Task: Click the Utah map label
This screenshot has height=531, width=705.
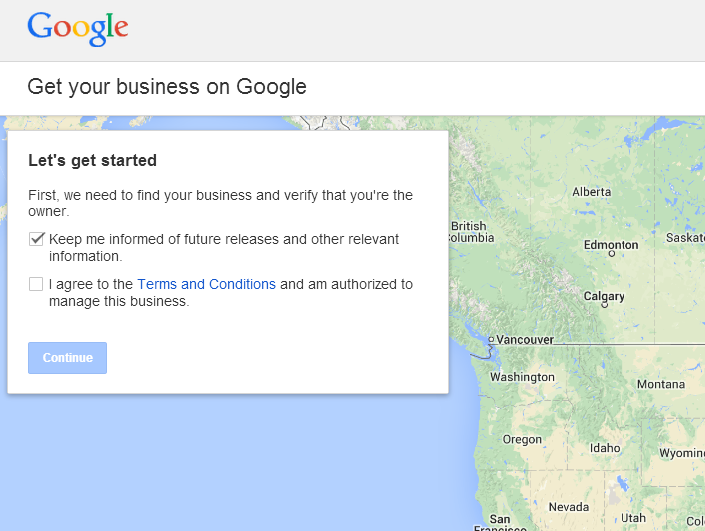Action: point(633,518)
